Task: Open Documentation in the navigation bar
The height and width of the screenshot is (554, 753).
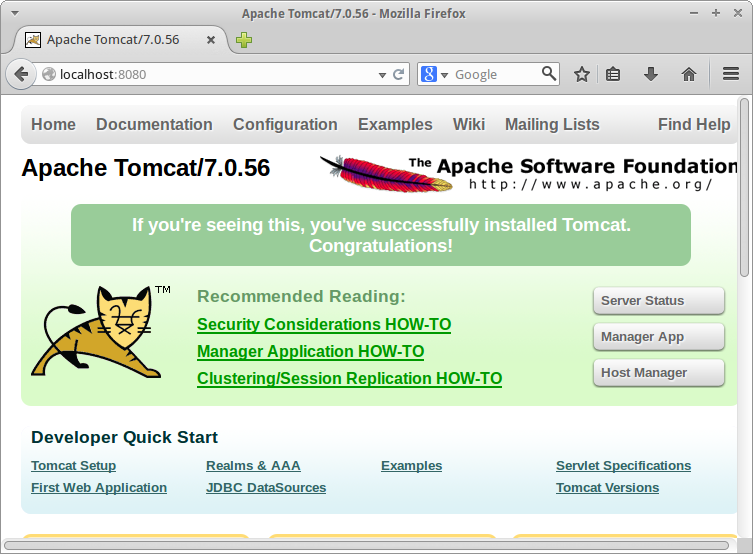Action: point(154,124)
